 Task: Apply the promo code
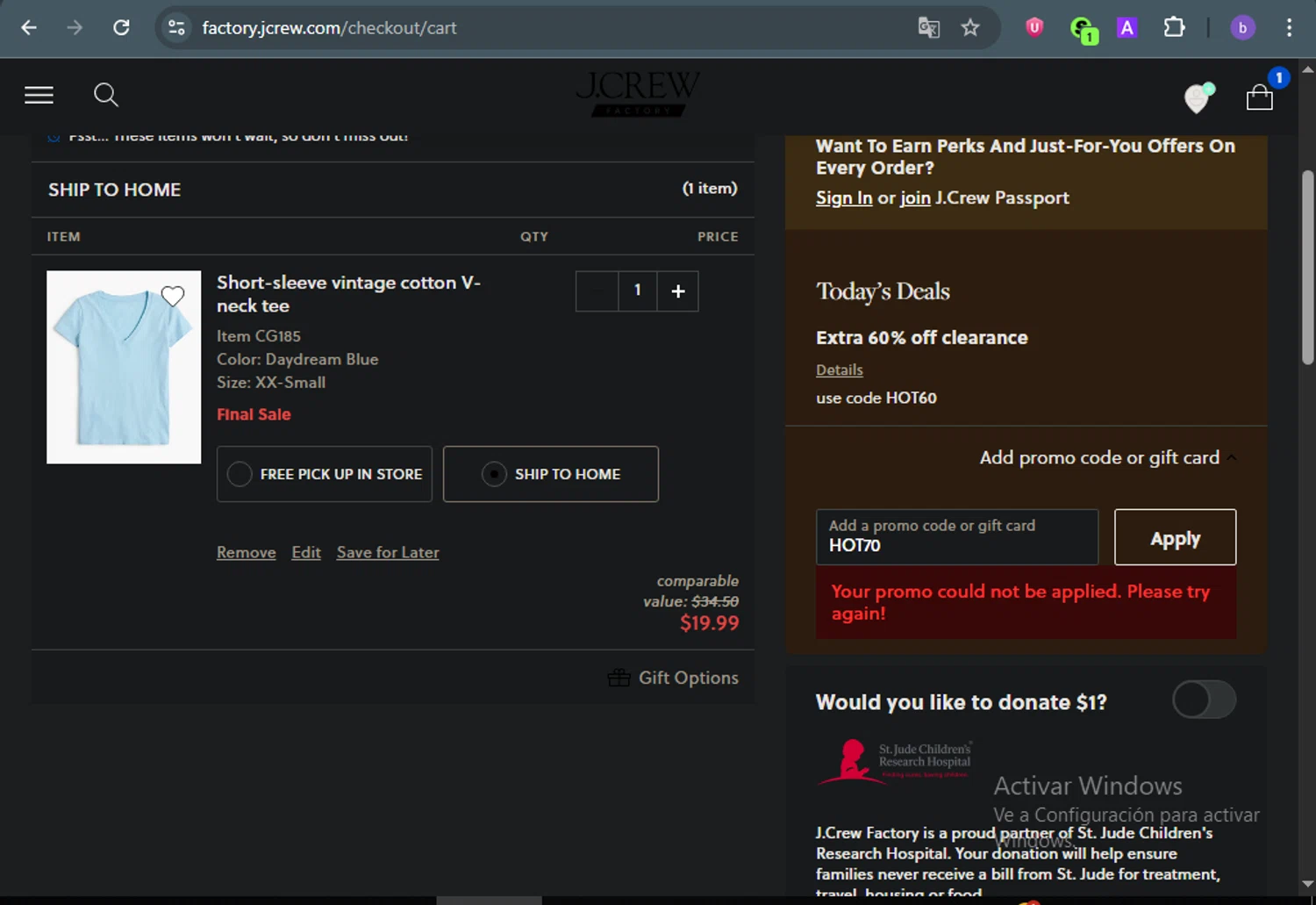point(1176,537)
